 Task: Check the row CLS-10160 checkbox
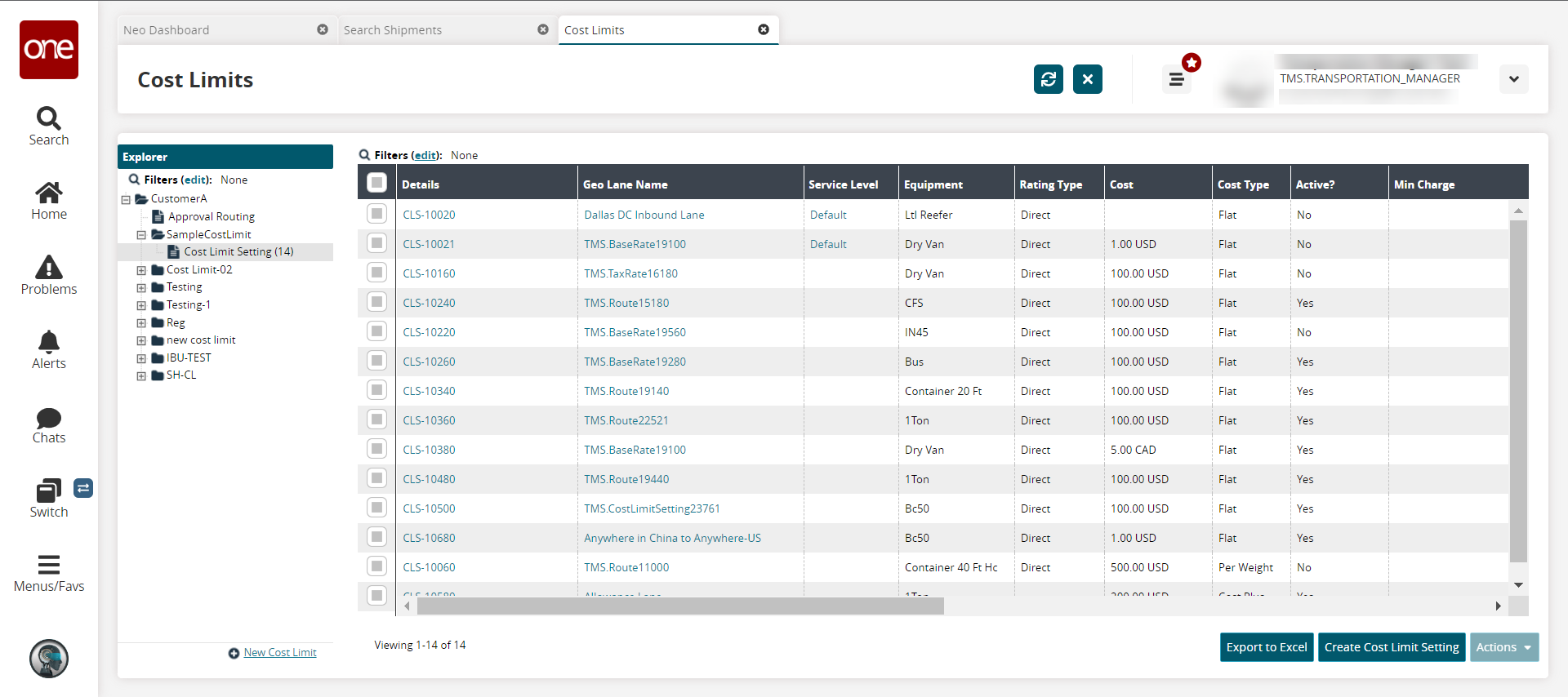[376, 273]
